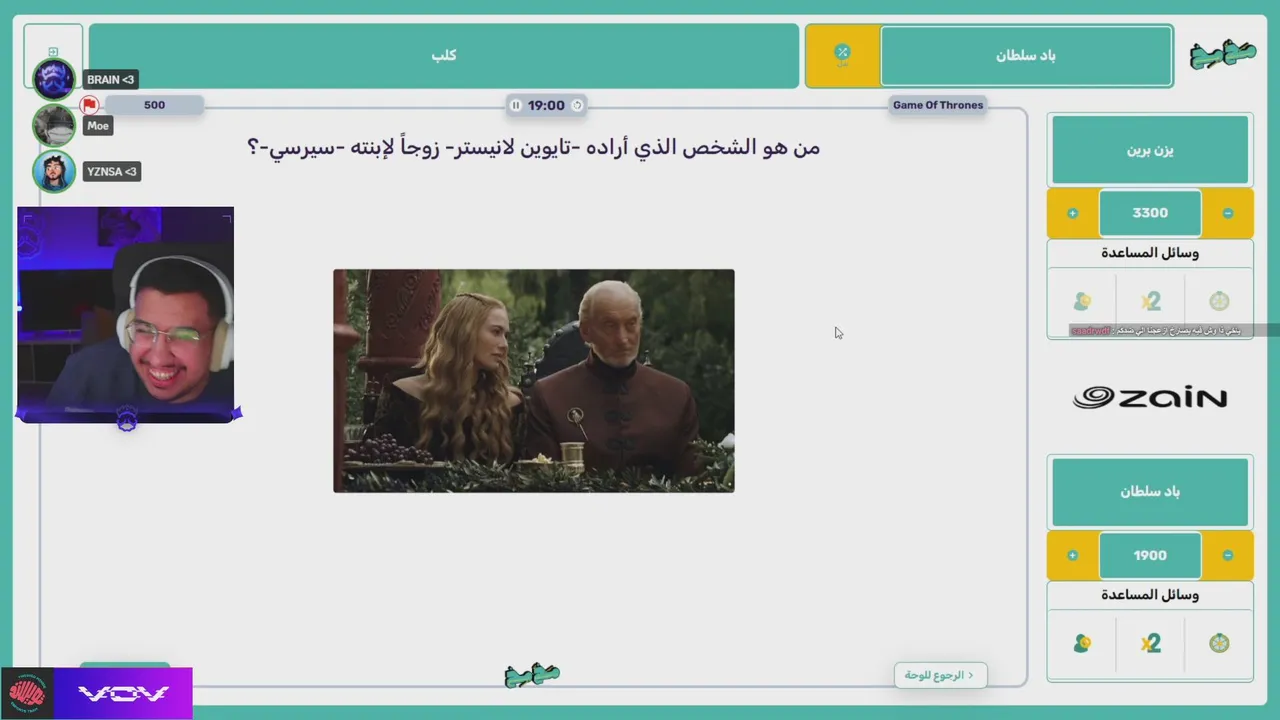Use باد سلطان's x2 double points lifeline
Viewport: 1280px width, 720px height.
(1150, 643)
